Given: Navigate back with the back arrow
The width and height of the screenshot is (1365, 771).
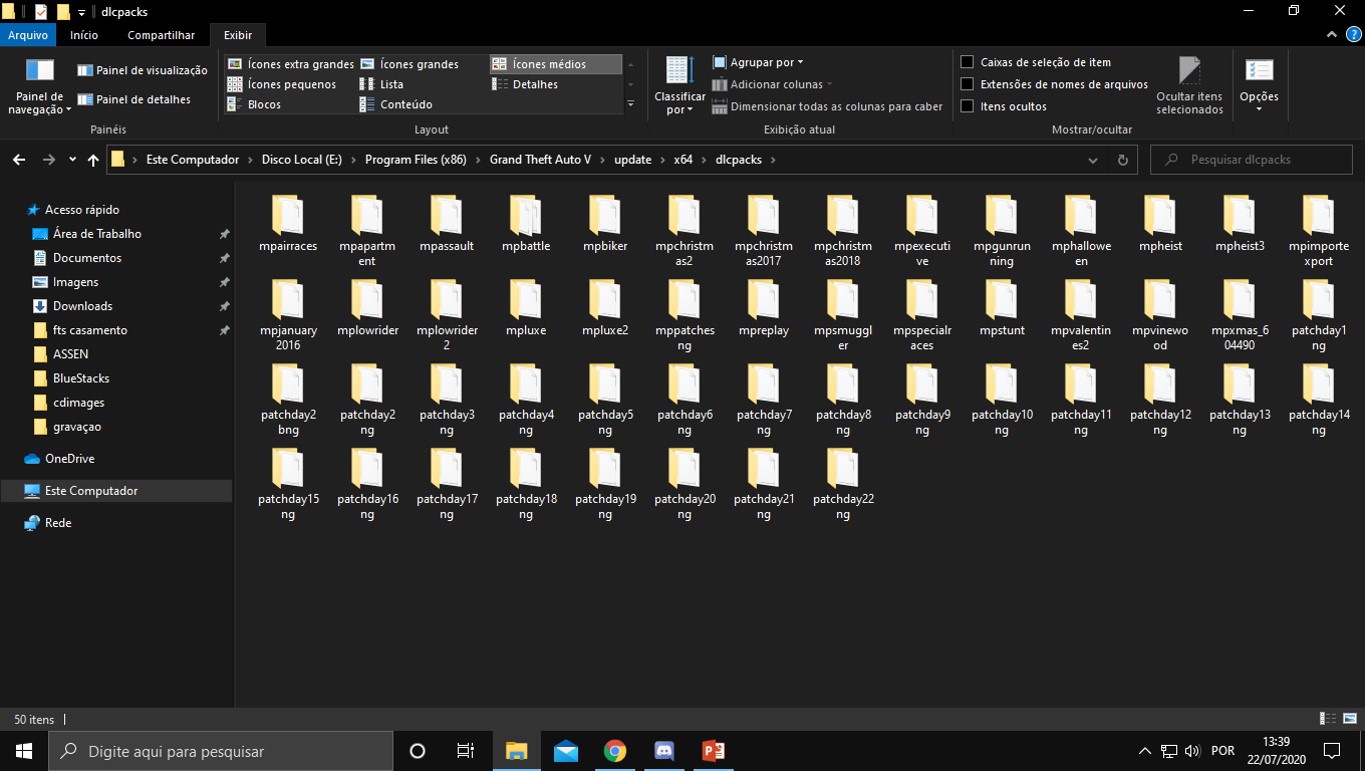Looking at the screenshot, I should click(x=18, y=159).
